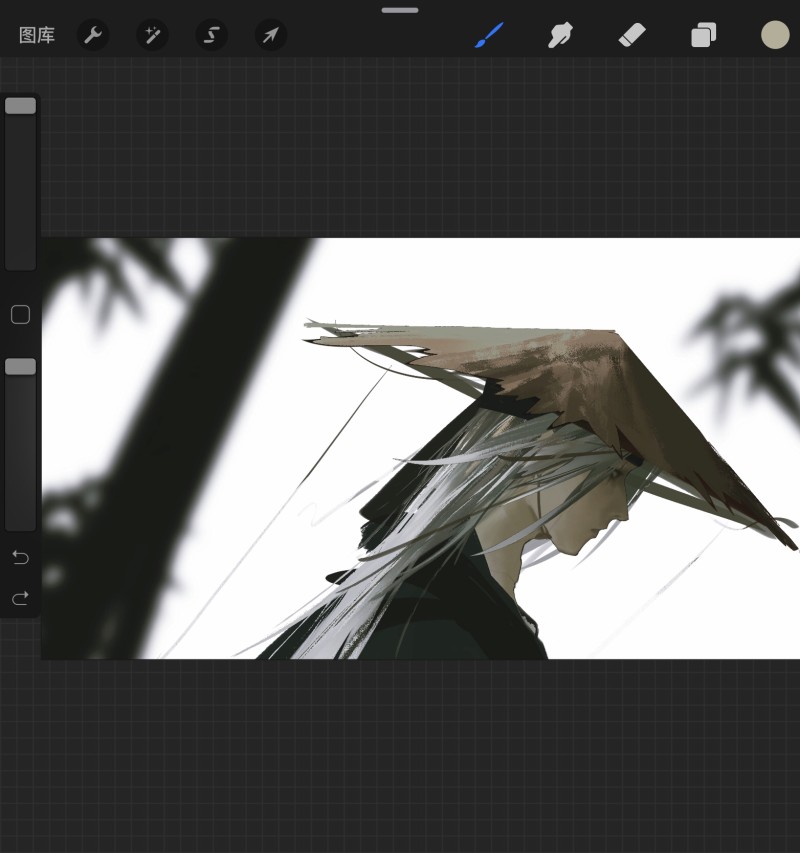Undo the last stroke with arrow
This screenshot has width=800, height=853.
(x=21, y=557)
